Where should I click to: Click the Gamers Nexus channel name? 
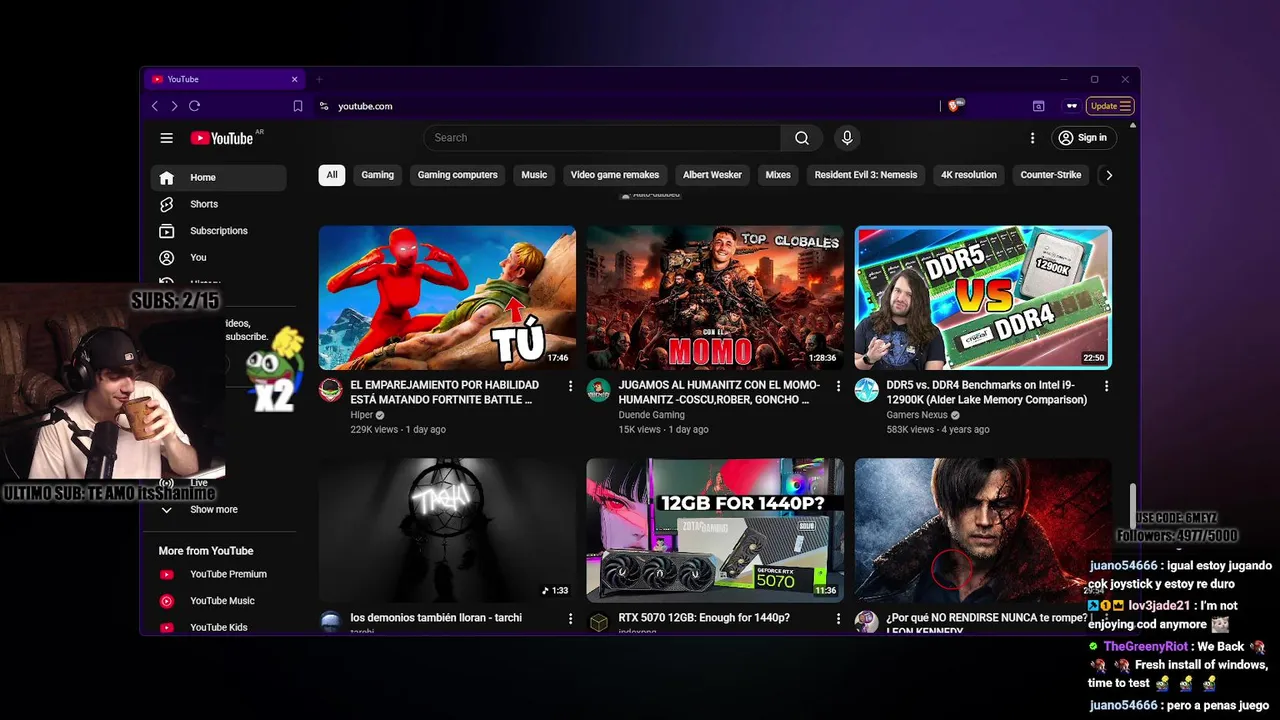pyautogui.click(x=917, y=415)
